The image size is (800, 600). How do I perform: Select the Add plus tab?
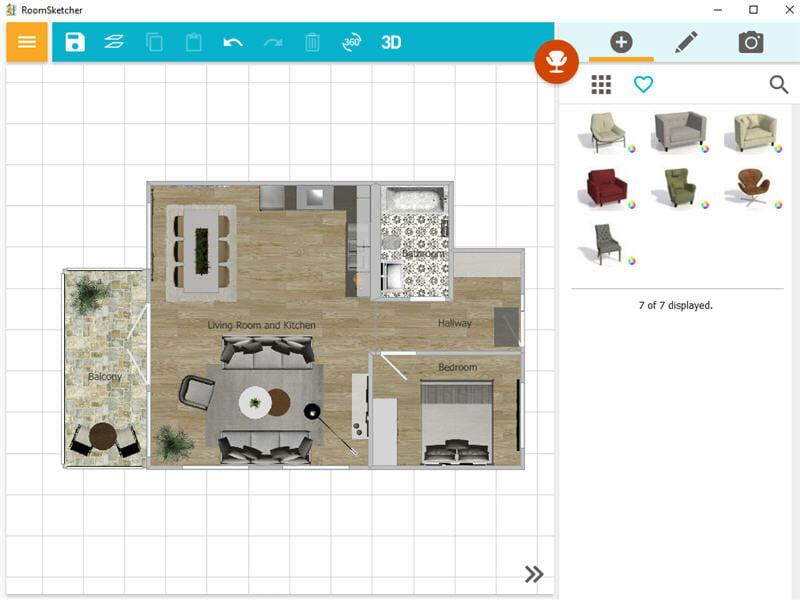(x=621, y=42)
